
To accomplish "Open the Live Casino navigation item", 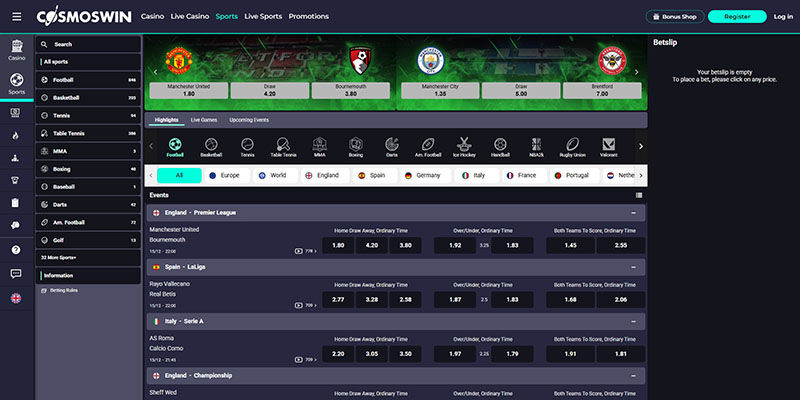I will click(x=190, y=16).
